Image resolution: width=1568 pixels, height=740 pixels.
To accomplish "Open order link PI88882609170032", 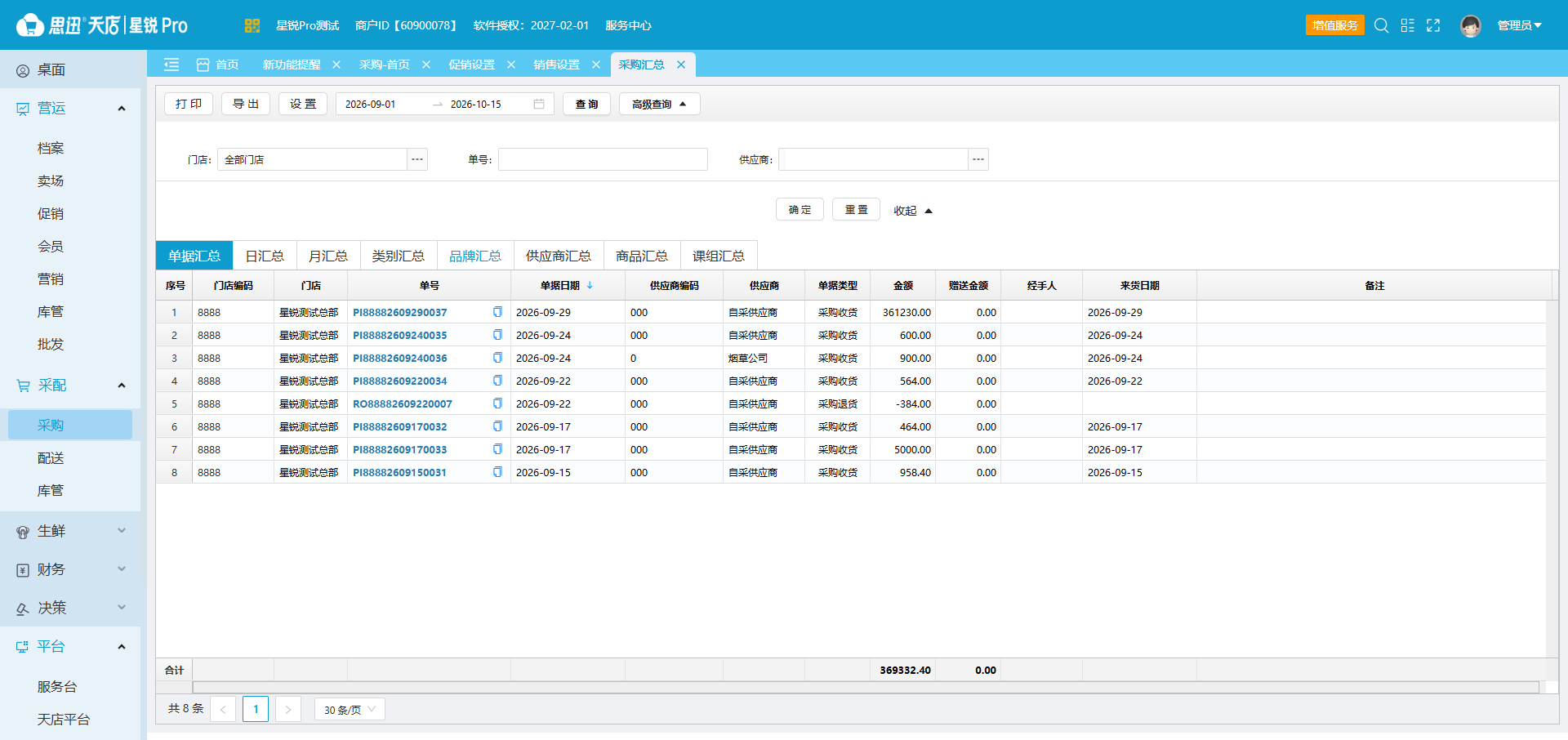I will coord(399,426).
